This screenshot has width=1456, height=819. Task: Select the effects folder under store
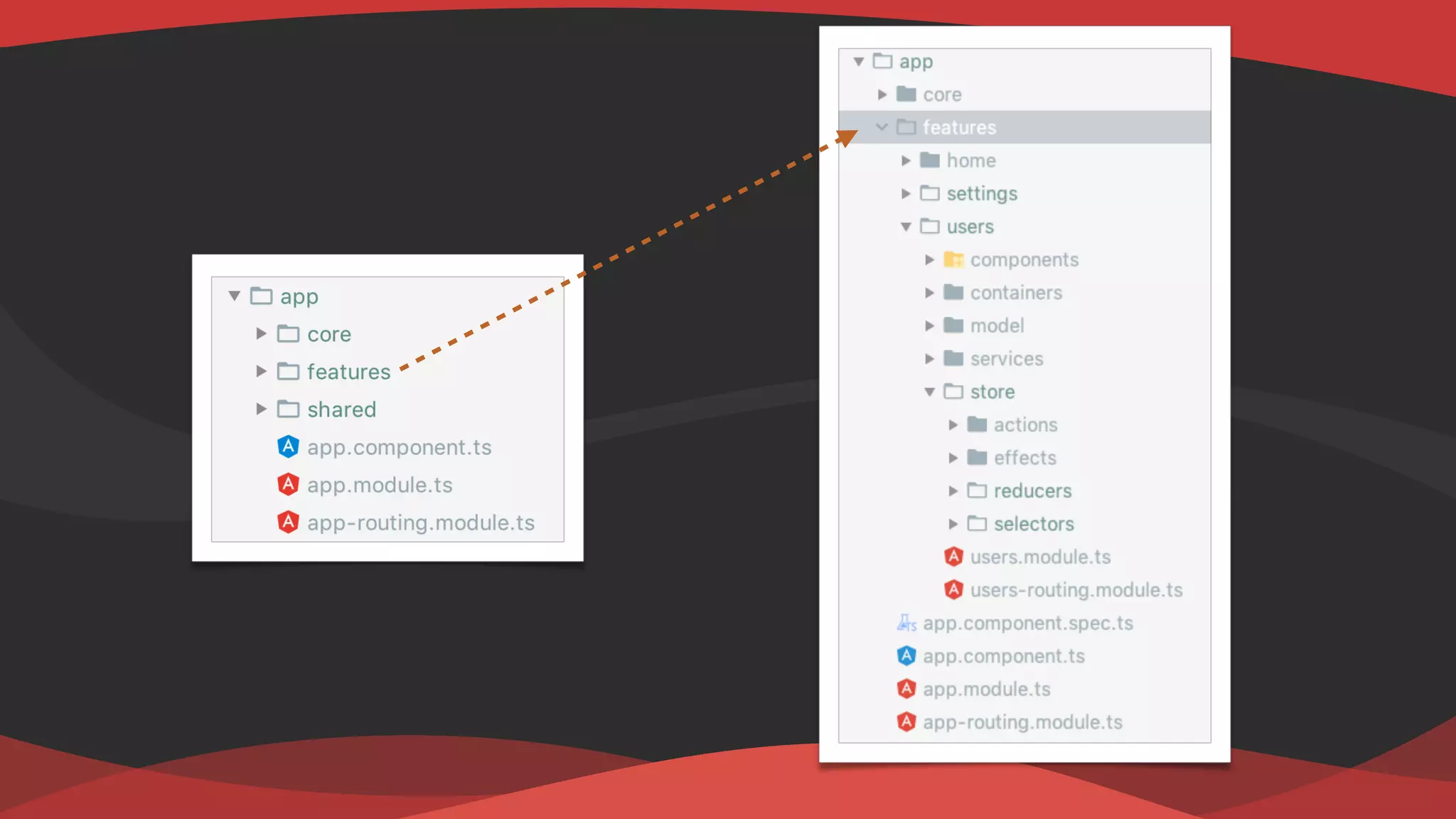pos(1024,458)
